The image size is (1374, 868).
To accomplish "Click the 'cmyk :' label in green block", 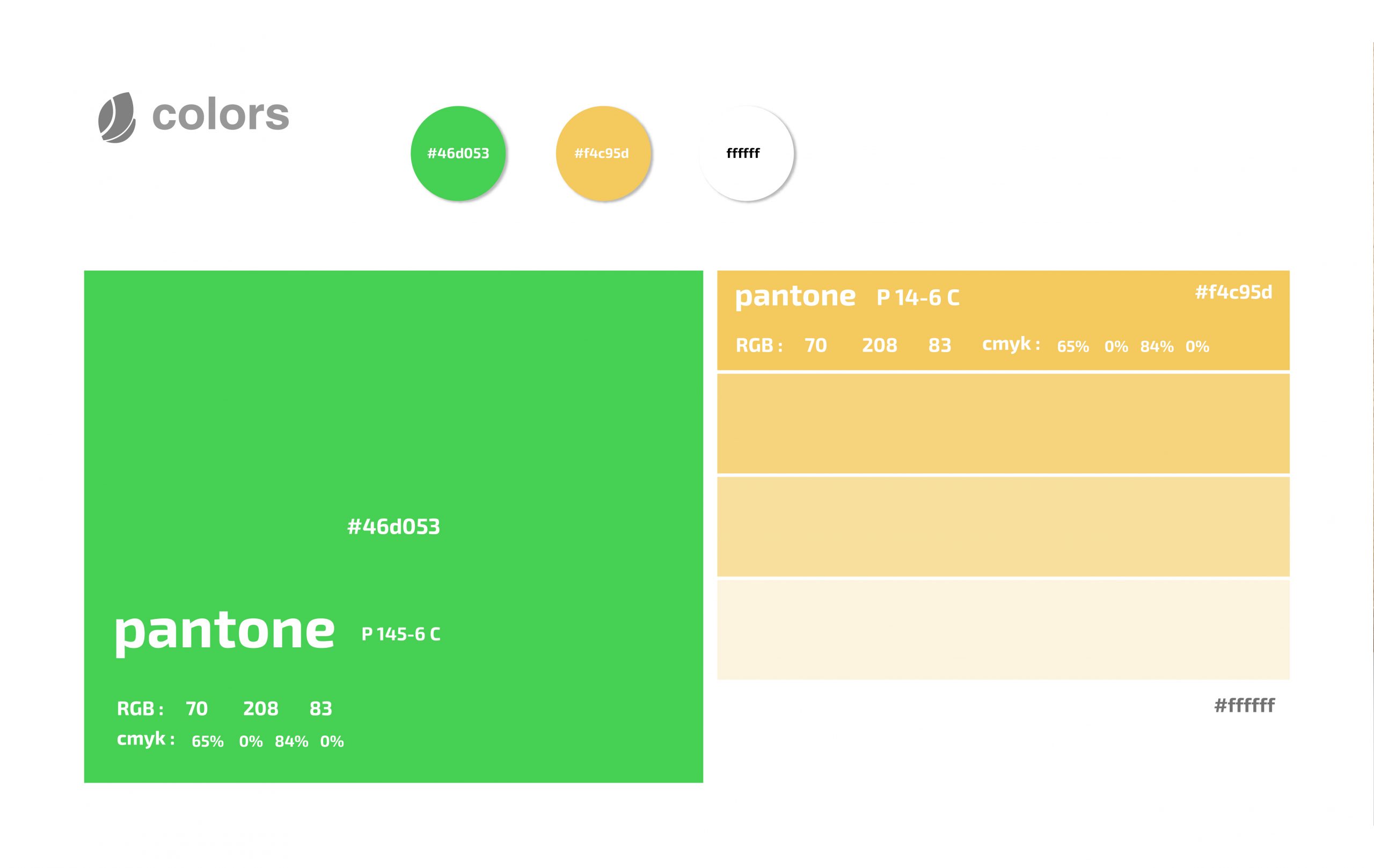I will (146, 739).
